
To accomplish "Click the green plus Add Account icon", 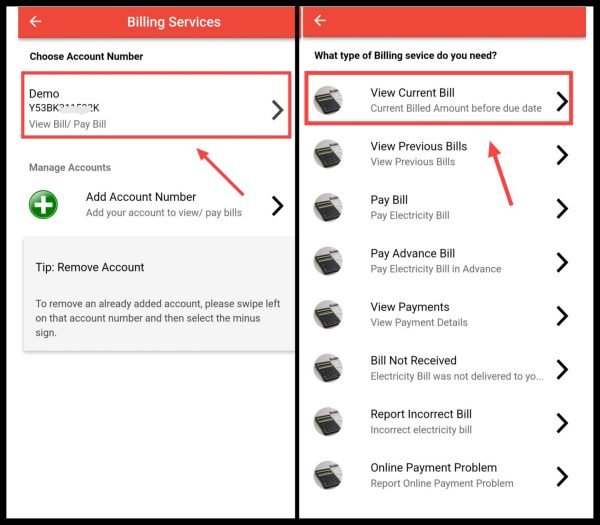I will coord(44,205).
